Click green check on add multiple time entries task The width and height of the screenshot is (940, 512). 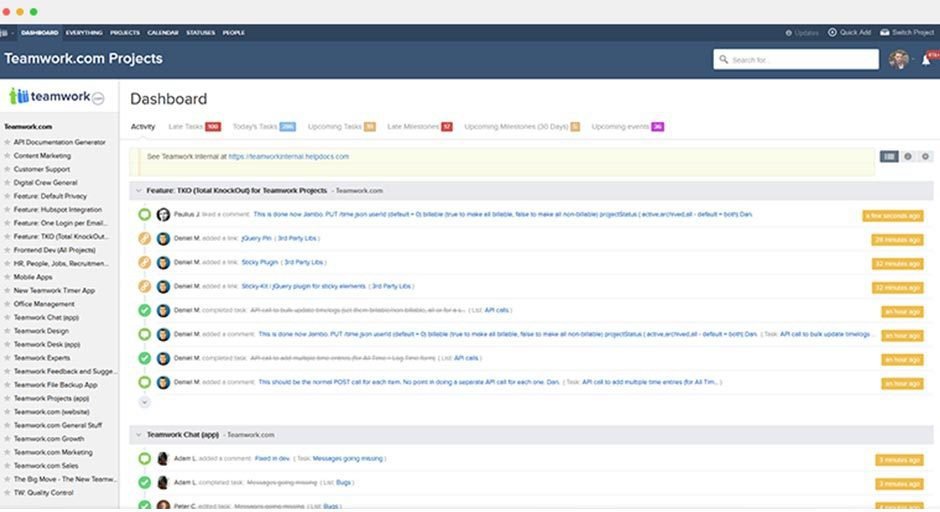pyautogui.click(x=144, y=358)
